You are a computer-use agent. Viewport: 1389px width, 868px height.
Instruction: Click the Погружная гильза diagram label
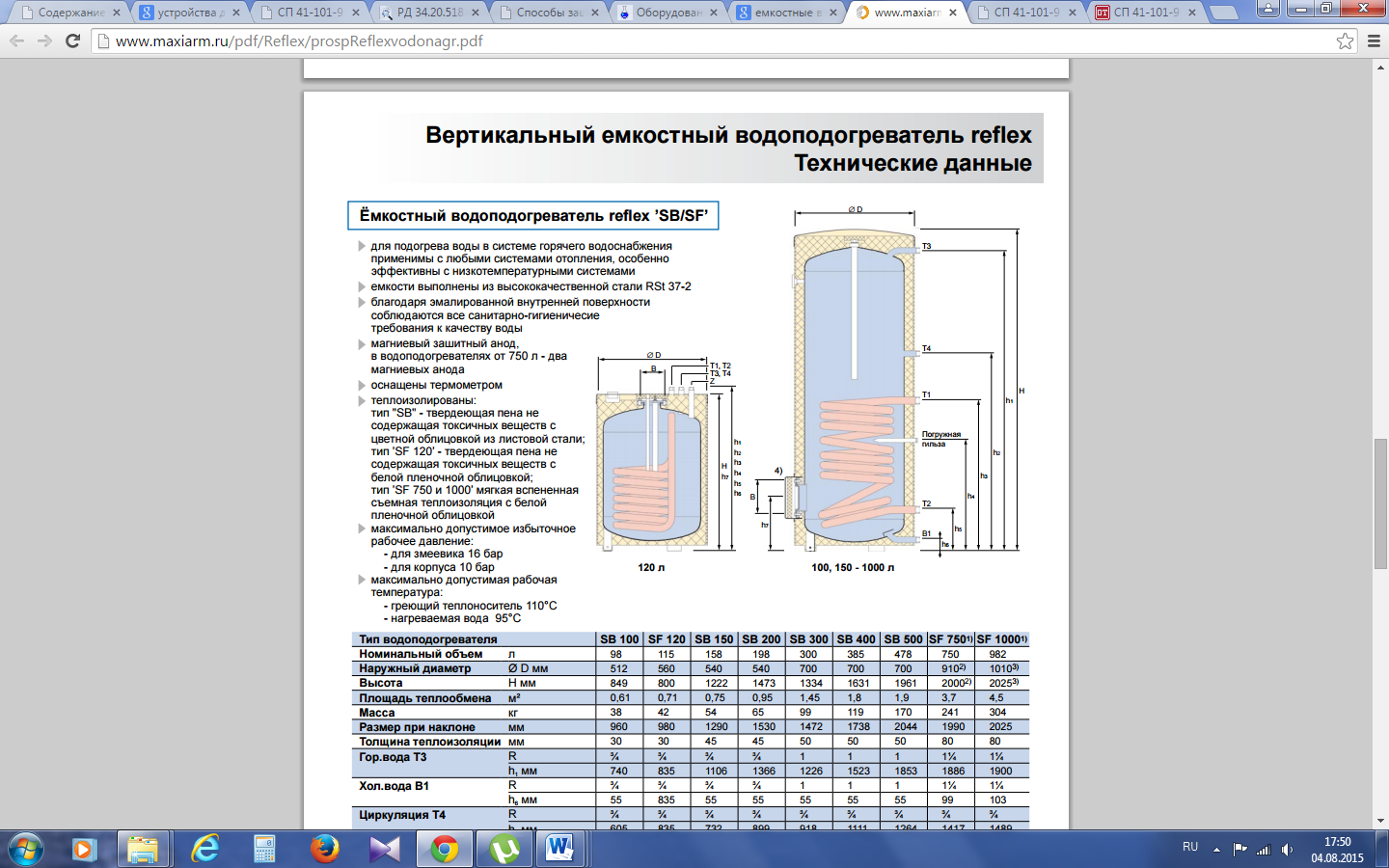pyautogui.click(x=940, y=439)
